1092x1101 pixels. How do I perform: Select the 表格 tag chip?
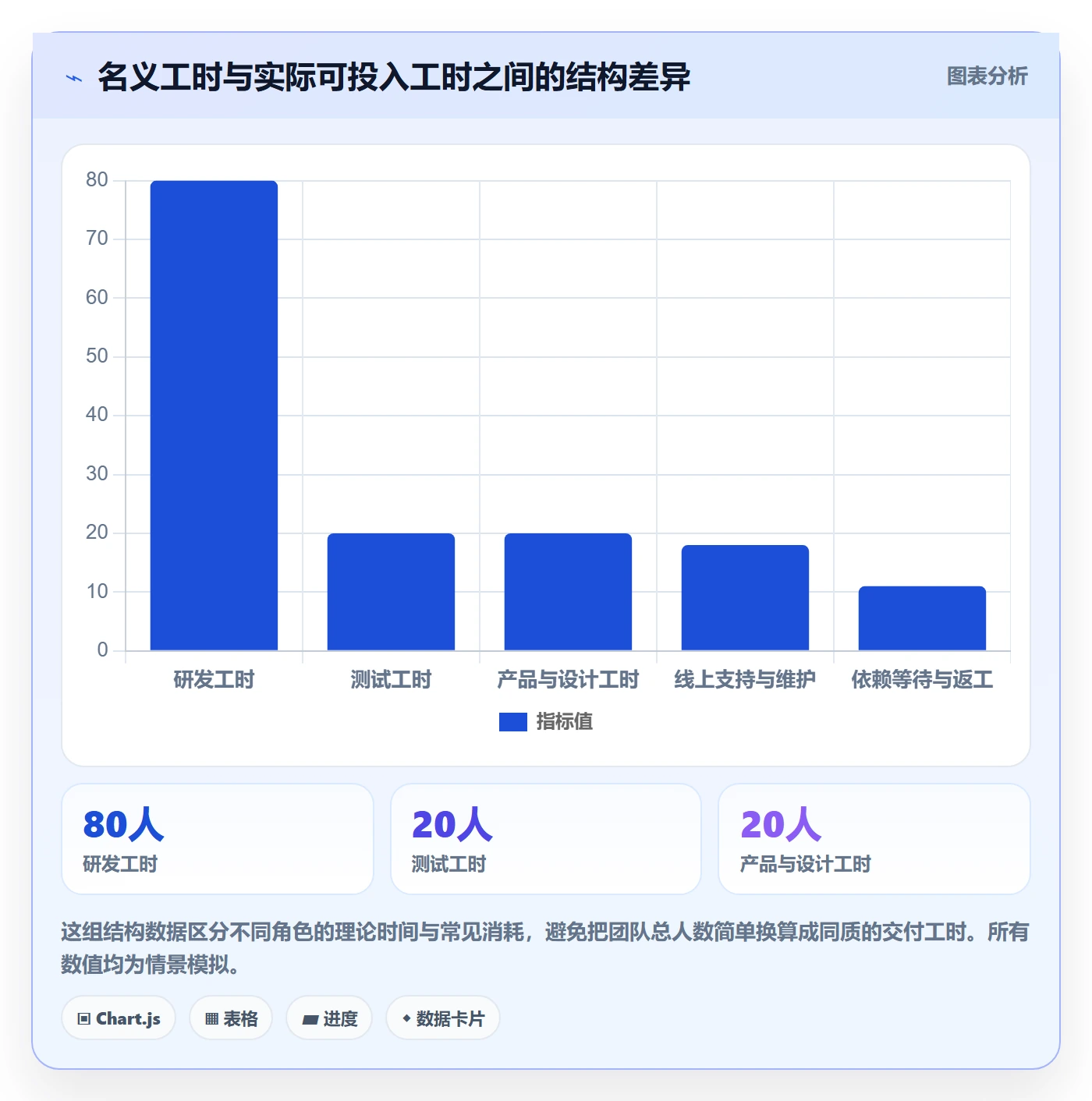click(231, 1018)
